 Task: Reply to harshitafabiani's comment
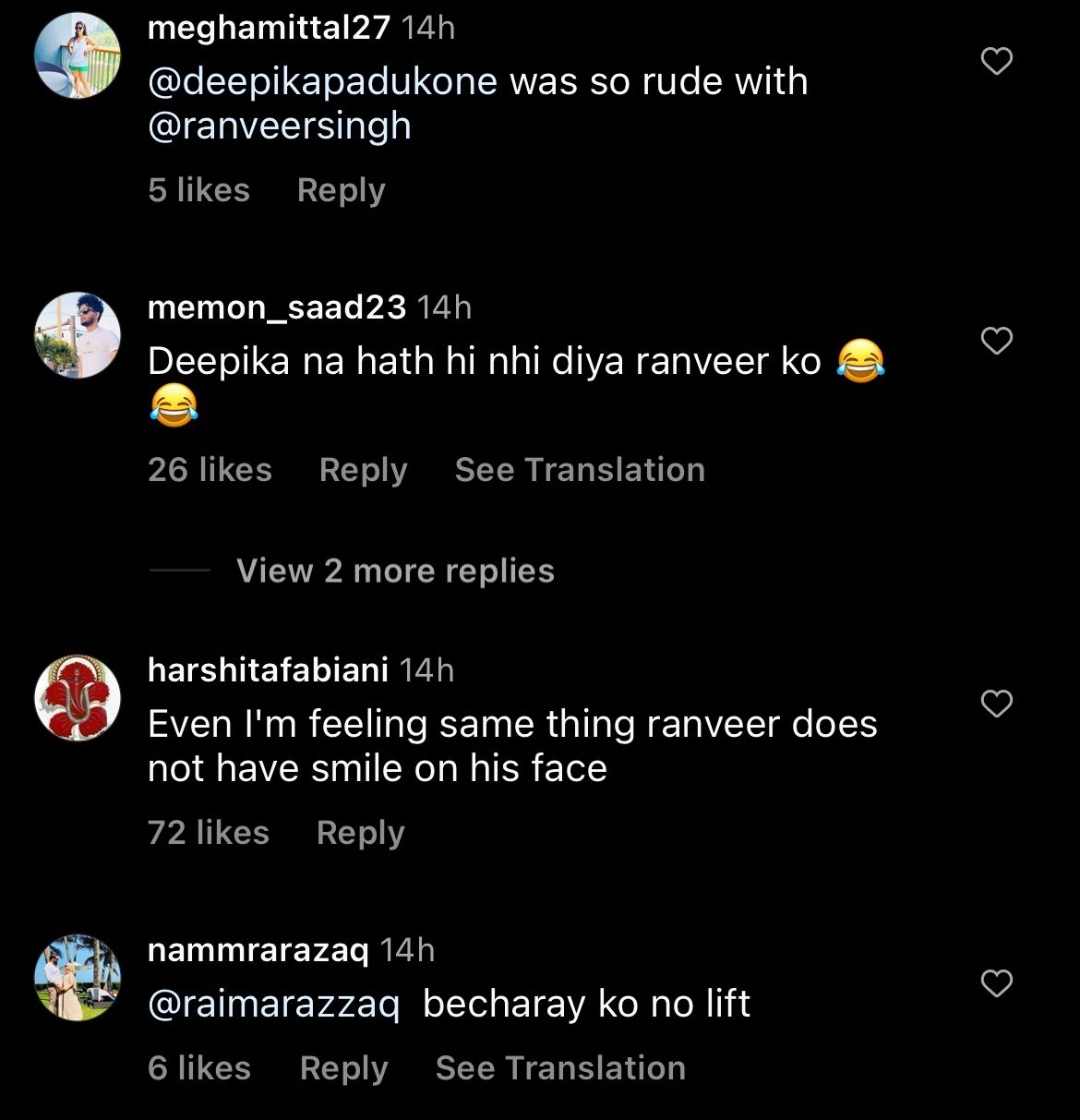pos(360,833)
